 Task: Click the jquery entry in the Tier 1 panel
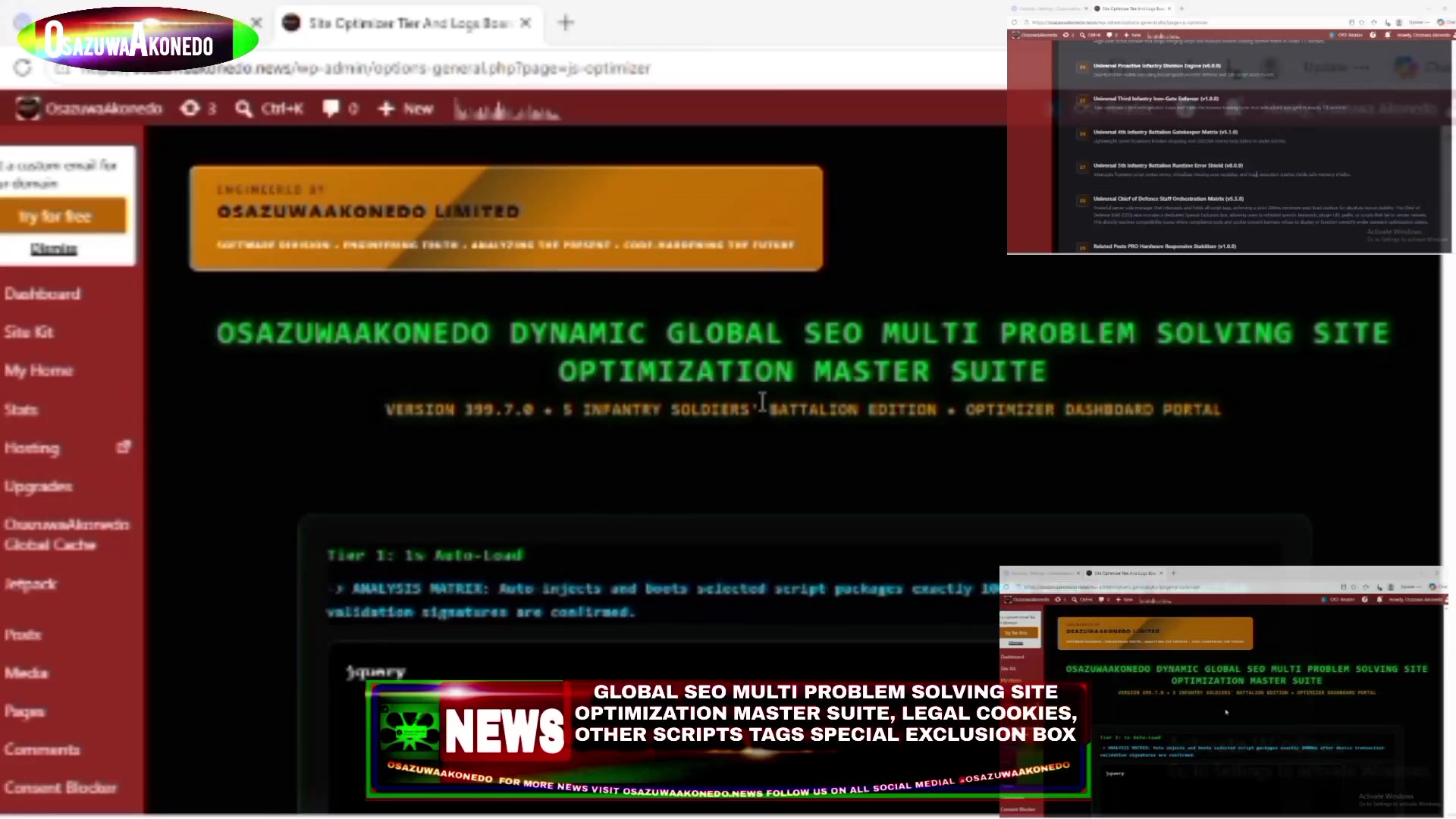(x=376, y=672)
